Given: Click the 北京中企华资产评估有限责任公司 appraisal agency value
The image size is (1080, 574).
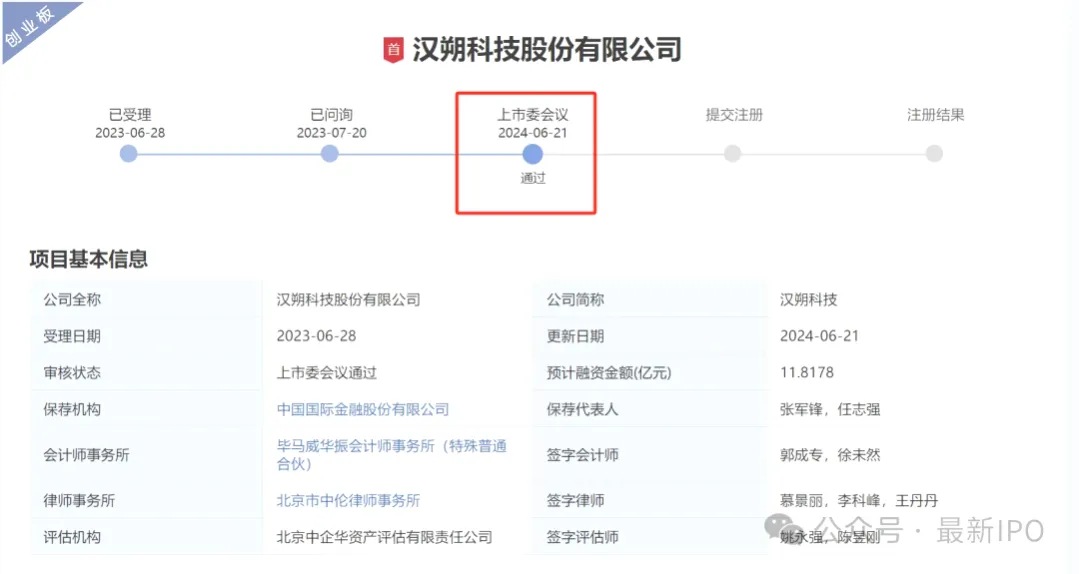Looking at the screenshot, I should point(384,537).
